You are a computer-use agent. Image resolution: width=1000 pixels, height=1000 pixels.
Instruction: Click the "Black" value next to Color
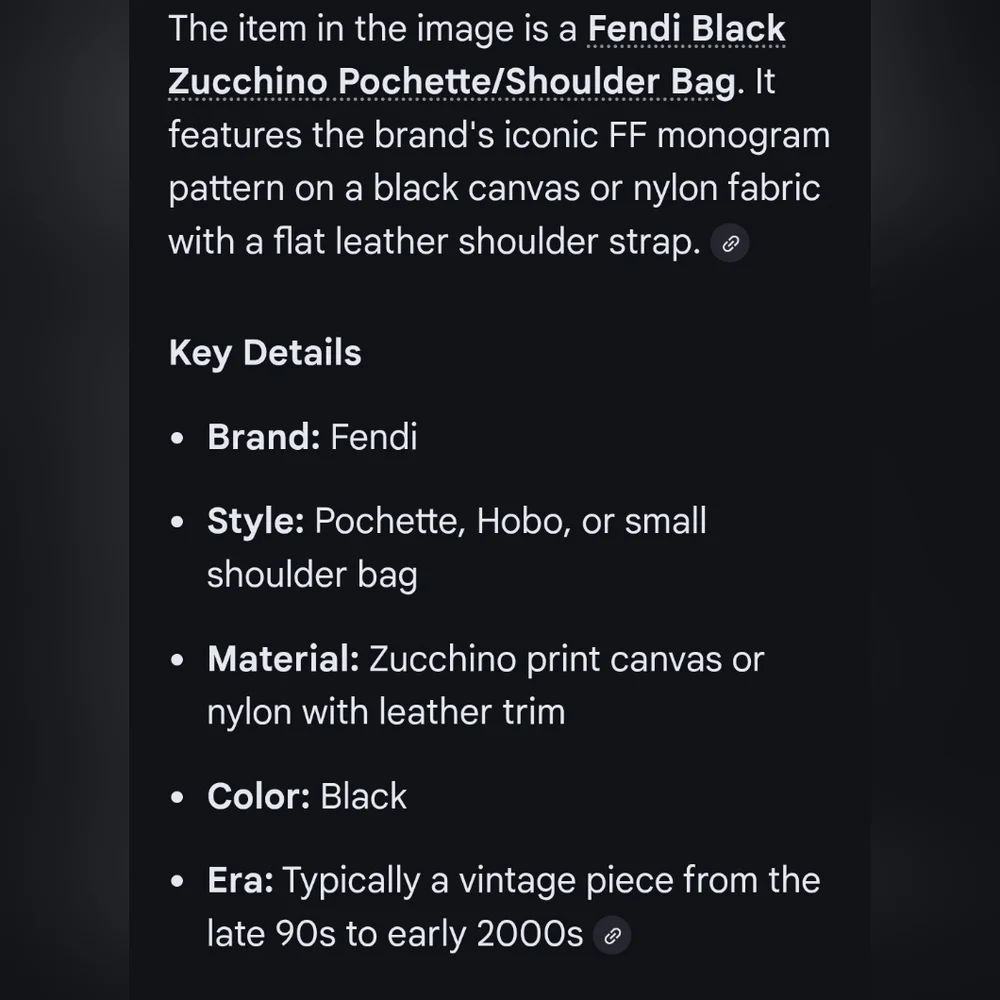click(364, 796)
